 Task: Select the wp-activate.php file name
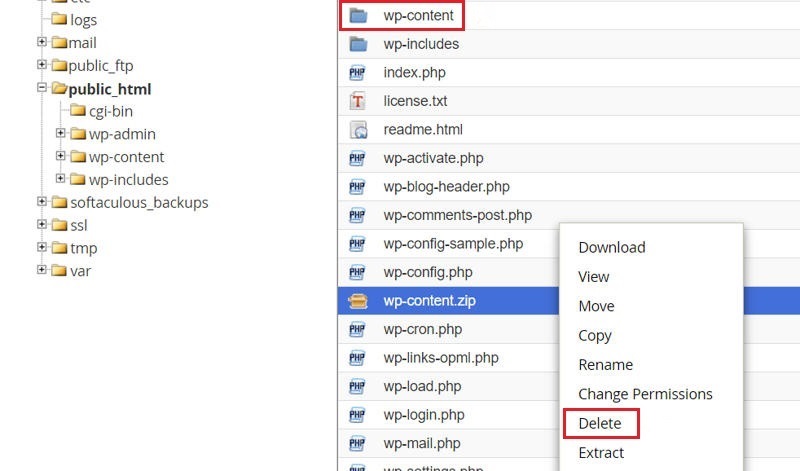[433, 159]
